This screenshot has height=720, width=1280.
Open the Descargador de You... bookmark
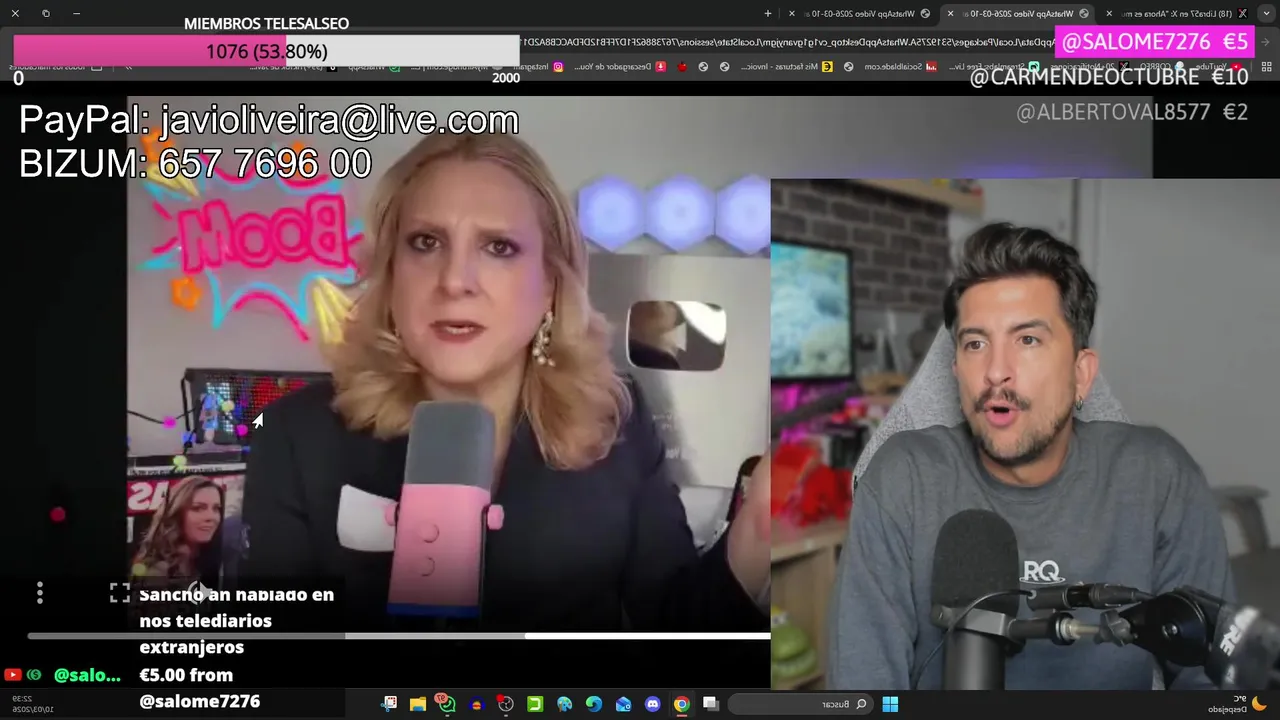[x=618, y=67]
